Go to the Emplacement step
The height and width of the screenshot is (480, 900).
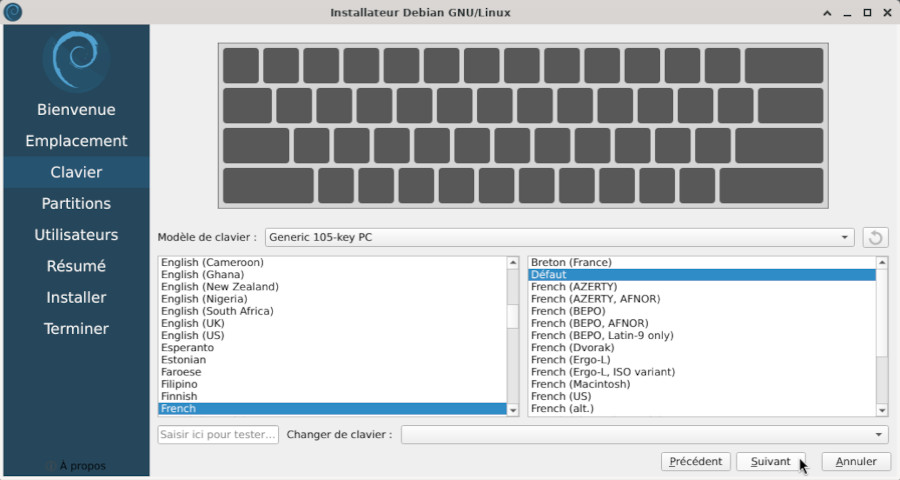[76, 141]
